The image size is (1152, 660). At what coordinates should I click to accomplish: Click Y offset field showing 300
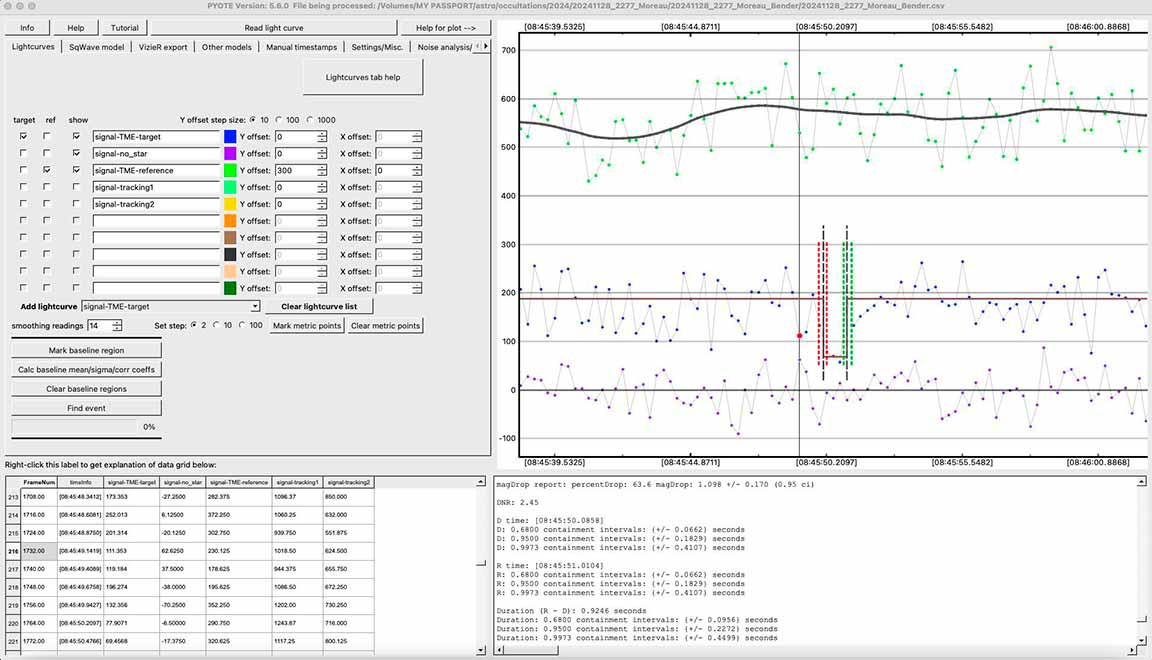(x=296, y=171)
